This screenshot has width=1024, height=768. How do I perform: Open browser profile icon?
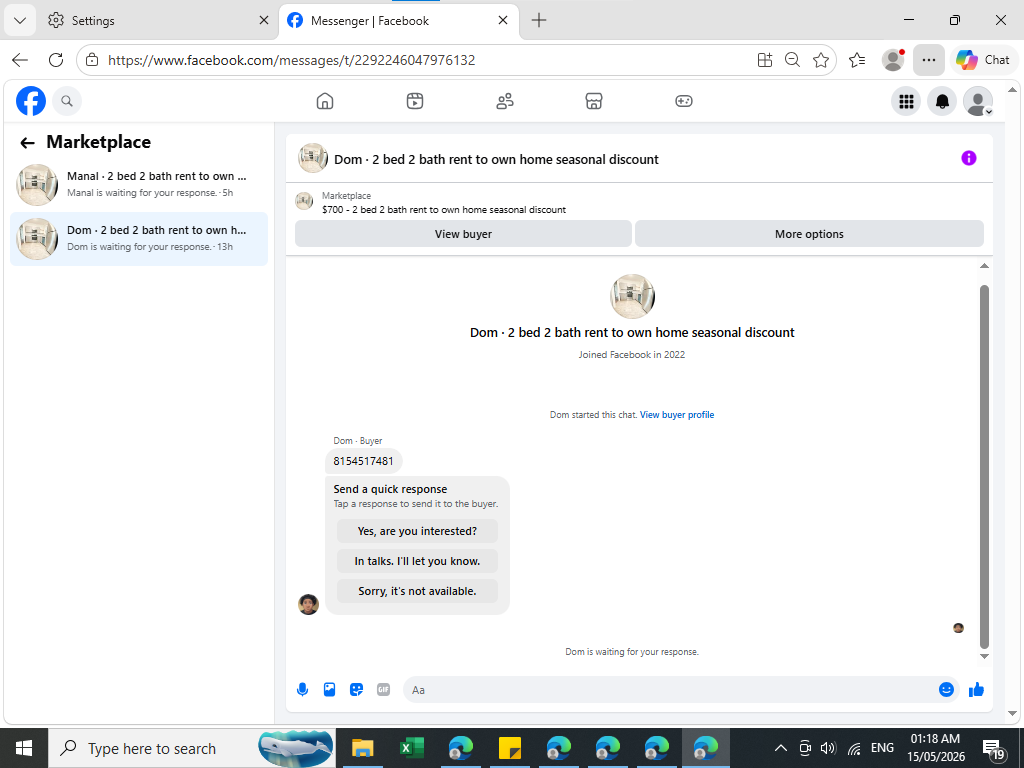coord(893,60)
